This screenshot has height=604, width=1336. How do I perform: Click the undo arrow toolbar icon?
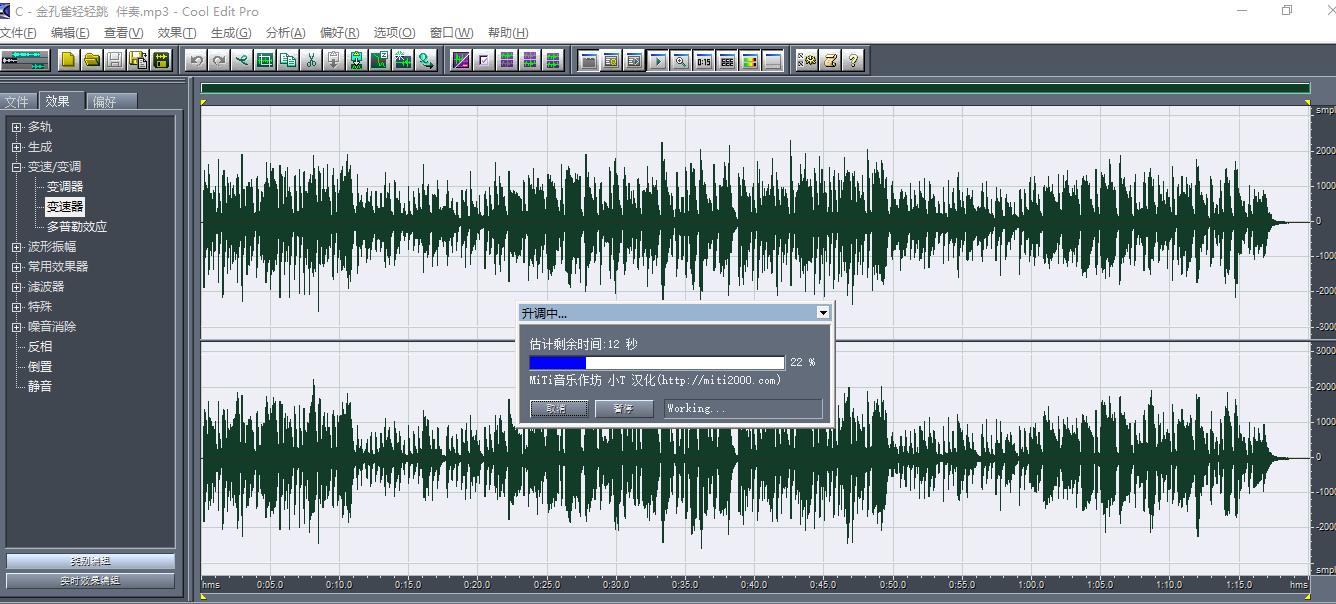coord(196,60)
